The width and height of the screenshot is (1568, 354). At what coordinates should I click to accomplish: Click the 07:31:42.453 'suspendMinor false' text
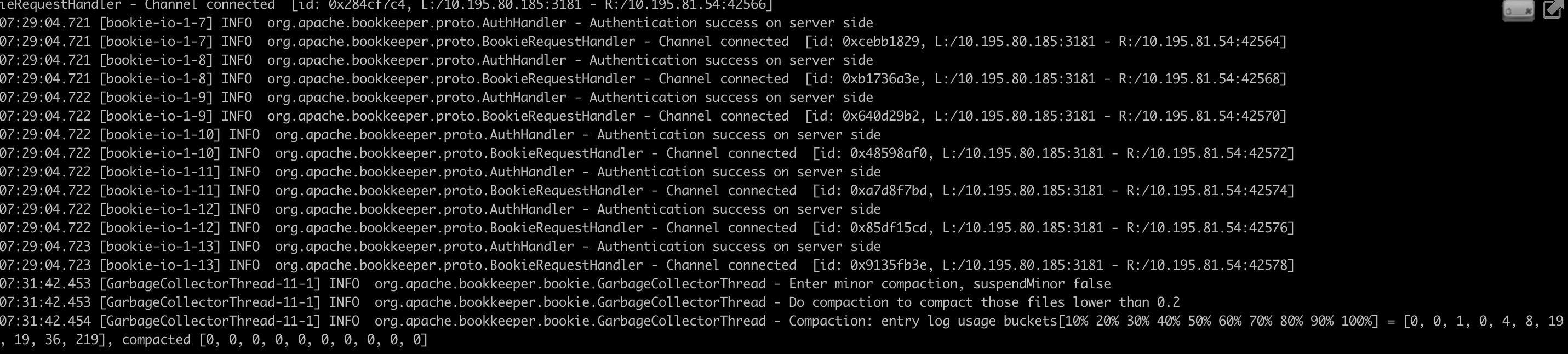point(1042,283)
